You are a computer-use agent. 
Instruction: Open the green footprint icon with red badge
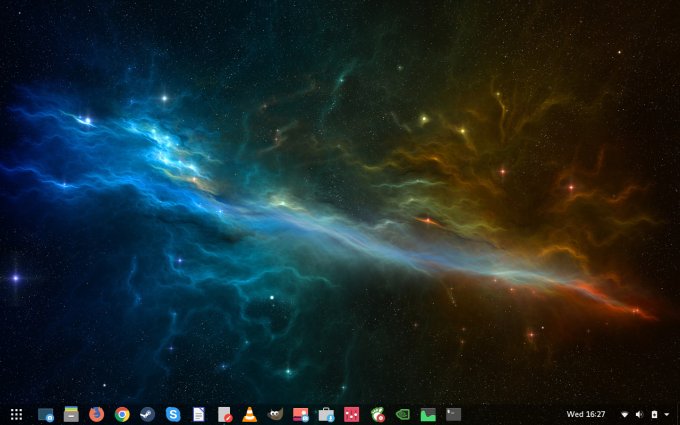tap(377, 414)
